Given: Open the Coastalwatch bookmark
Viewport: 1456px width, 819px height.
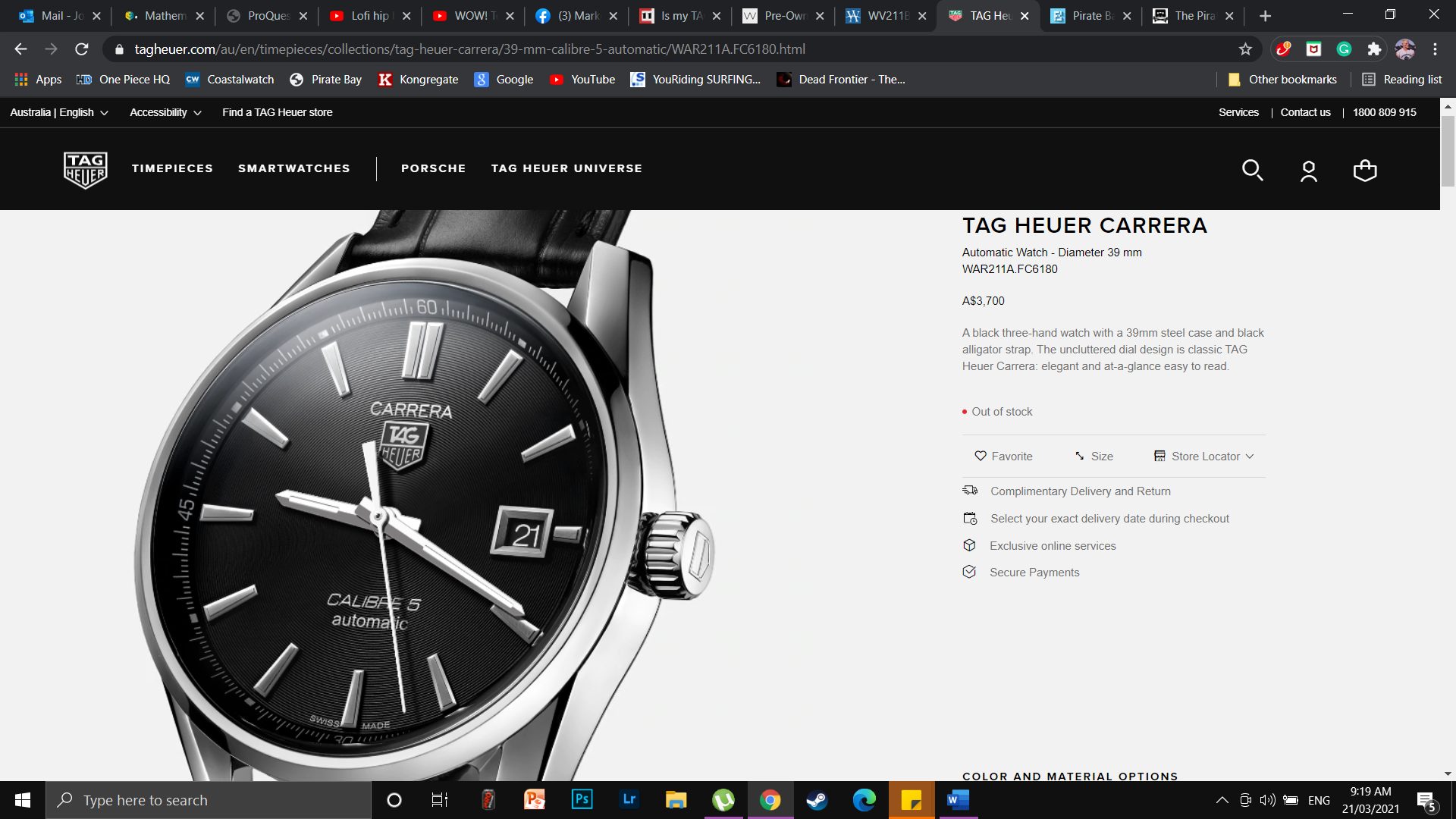Looking at the screenshot, I should (x=230, y=80).
